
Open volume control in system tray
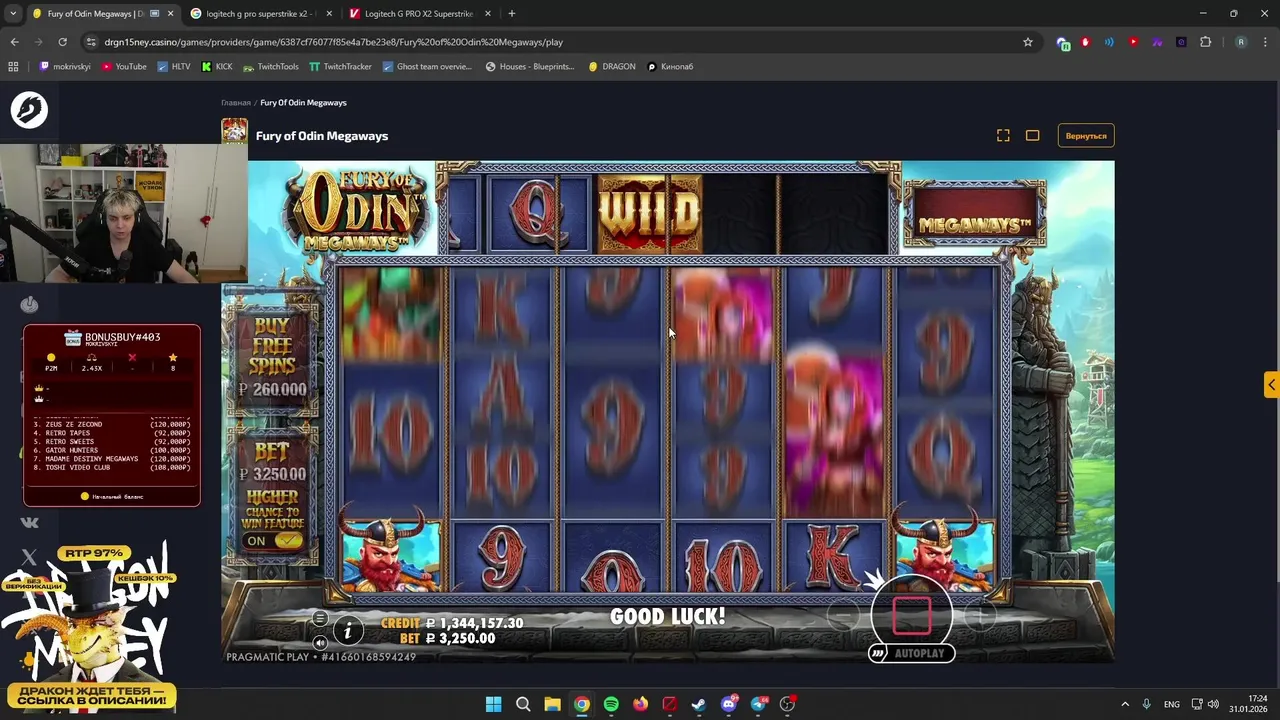[x=1213, y=704]
